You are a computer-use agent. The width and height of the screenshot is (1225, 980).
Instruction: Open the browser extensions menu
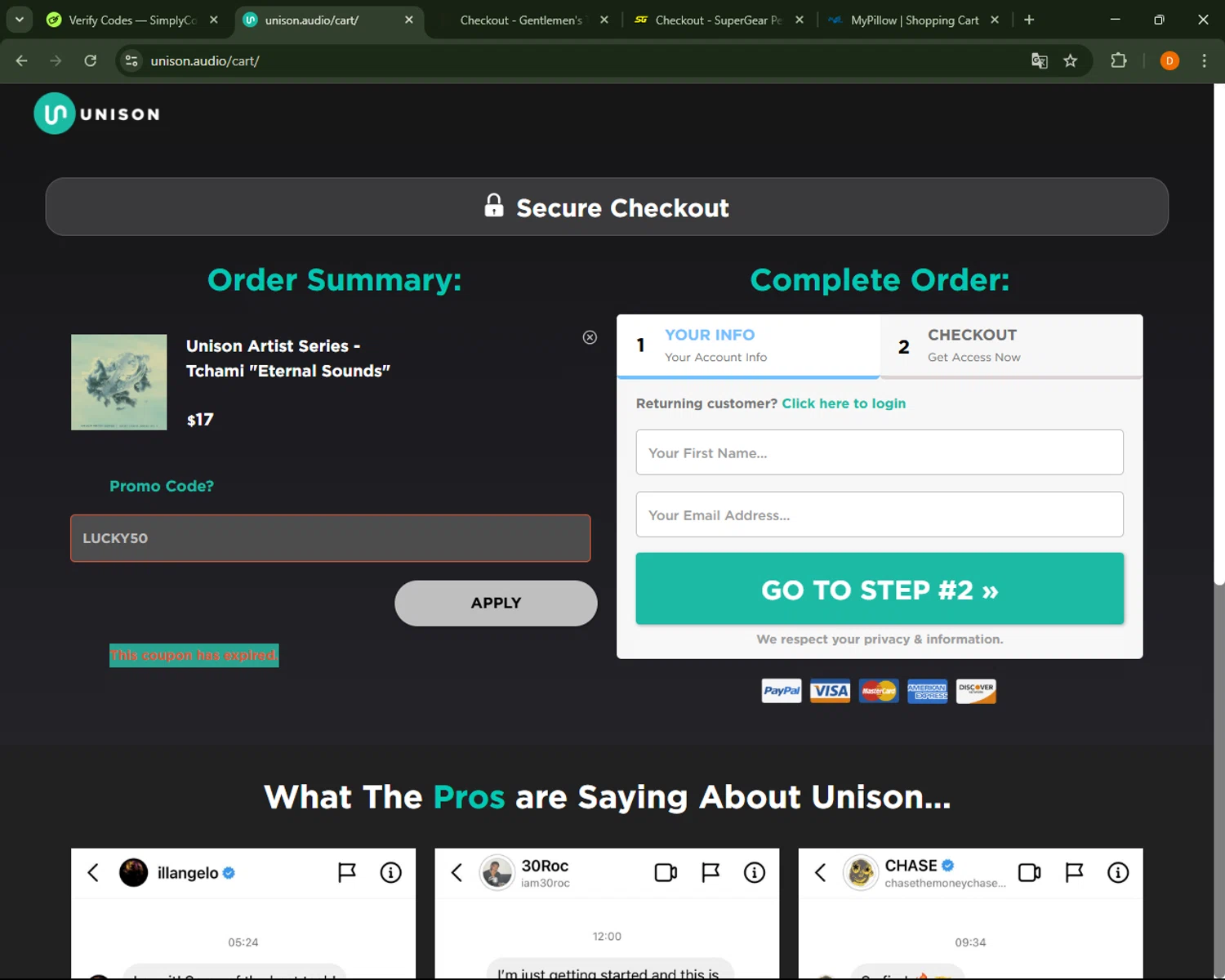(x=1119, y=60)
